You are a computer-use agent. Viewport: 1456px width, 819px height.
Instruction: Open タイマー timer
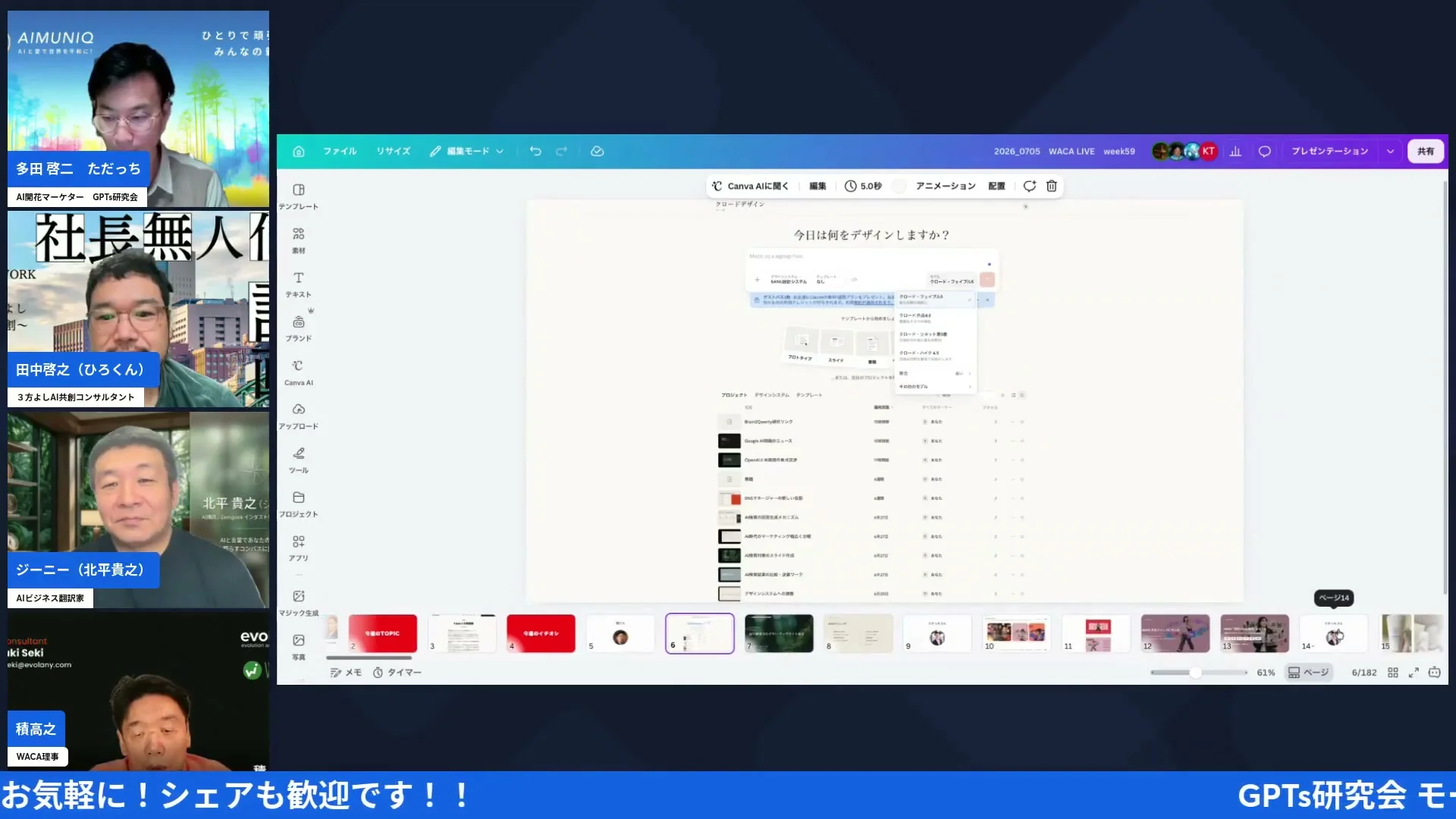[397, 672]
